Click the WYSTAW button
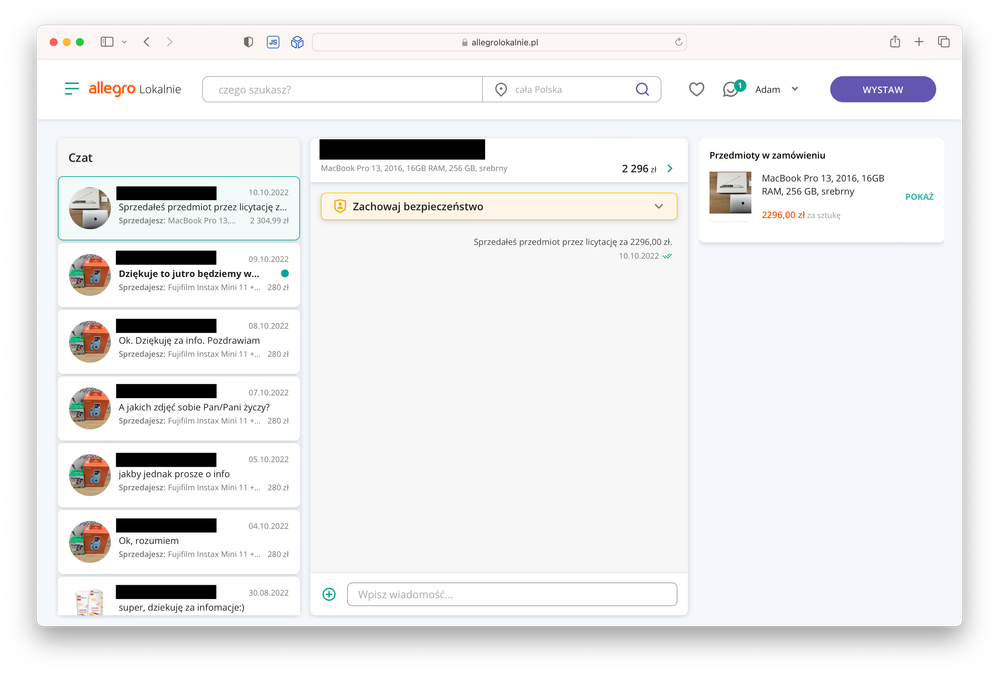The width and height of the screenshot is (999, 675). pos(882,89)
